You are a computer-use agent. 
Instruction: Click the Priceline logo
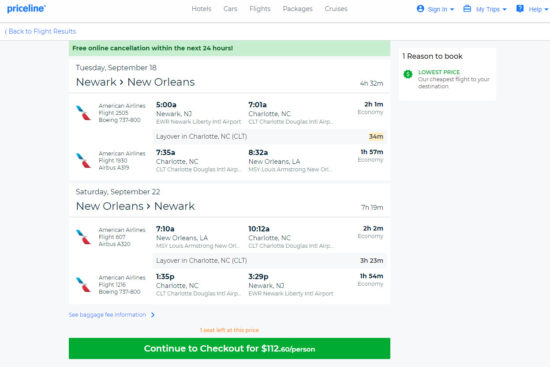point(26,8)
